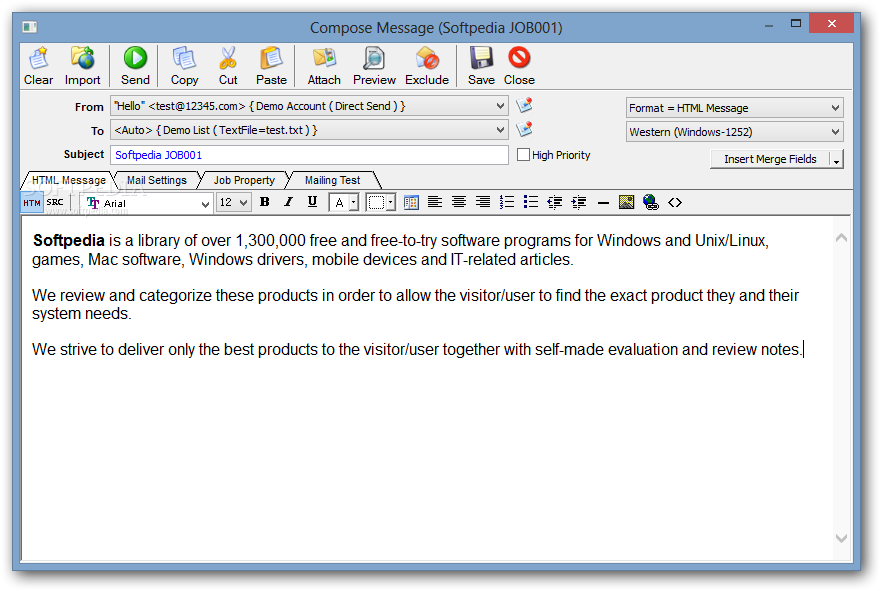Click the window system menu icon in the title bar
This screenshot has height=591, width=881.
[x=30, y=26]
